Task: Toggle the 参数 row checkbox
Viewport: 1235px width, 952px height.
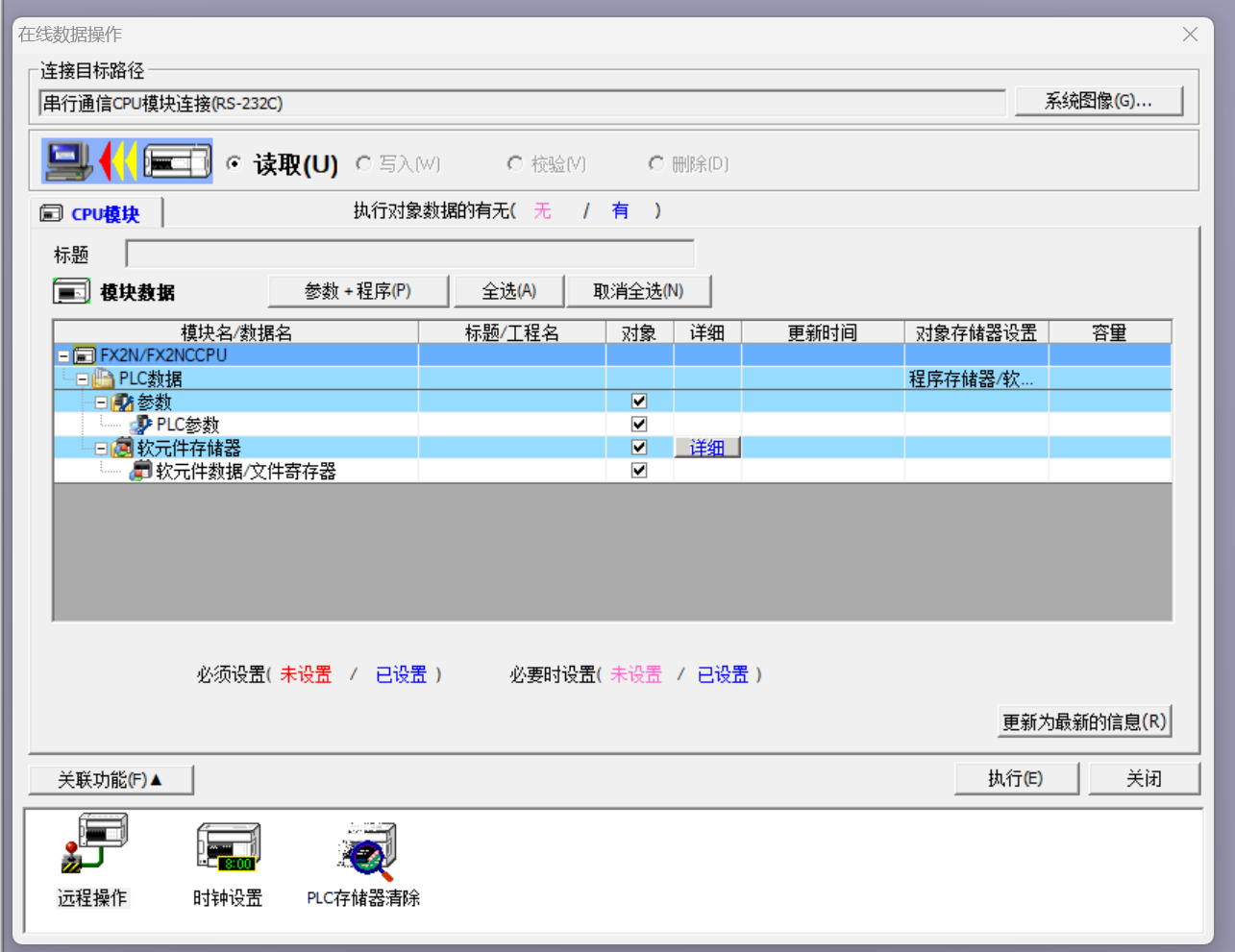Action: (x=639, y=402)
